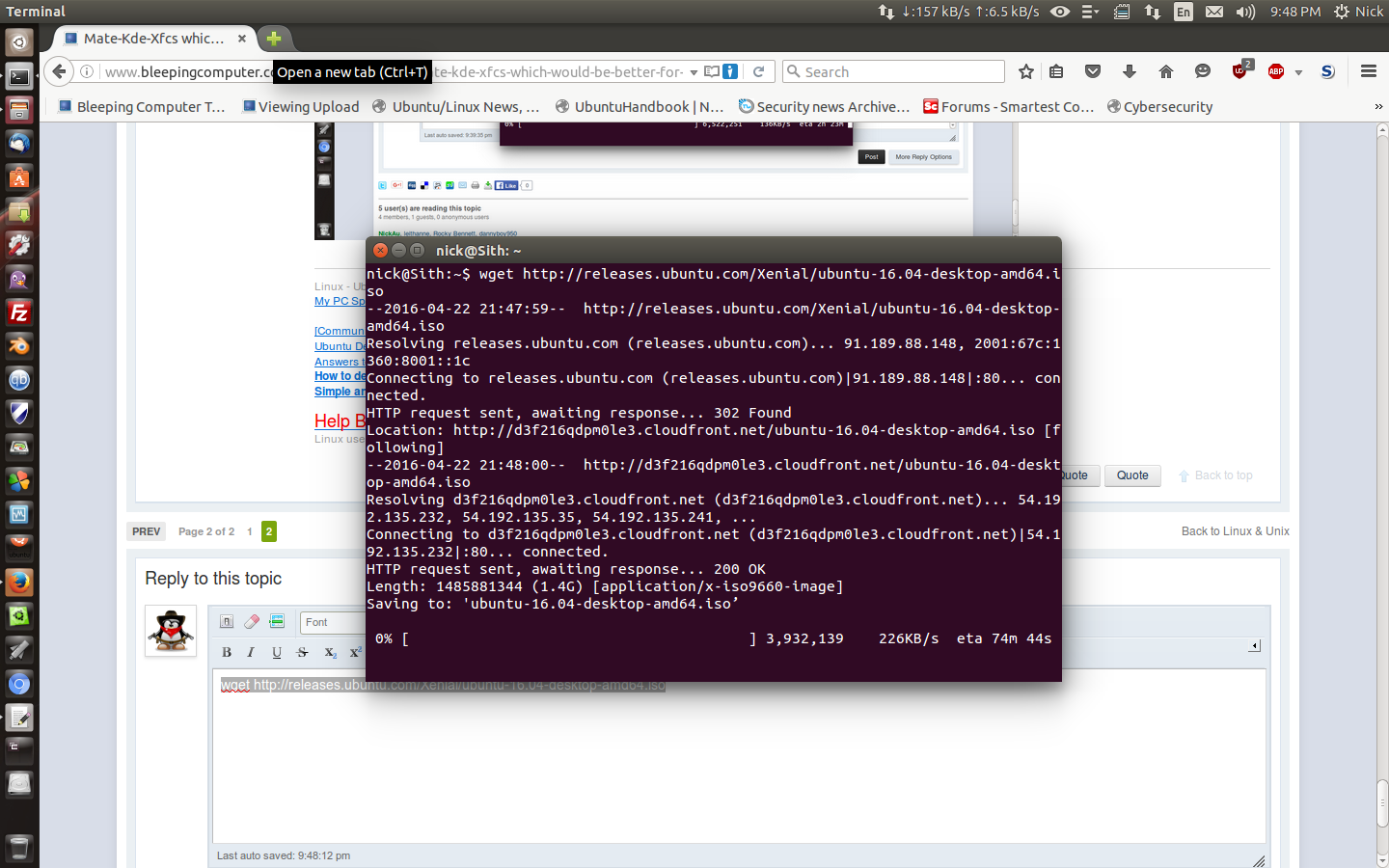
Task: Open Viewing Upload bookmark
Action: [301, 106]
